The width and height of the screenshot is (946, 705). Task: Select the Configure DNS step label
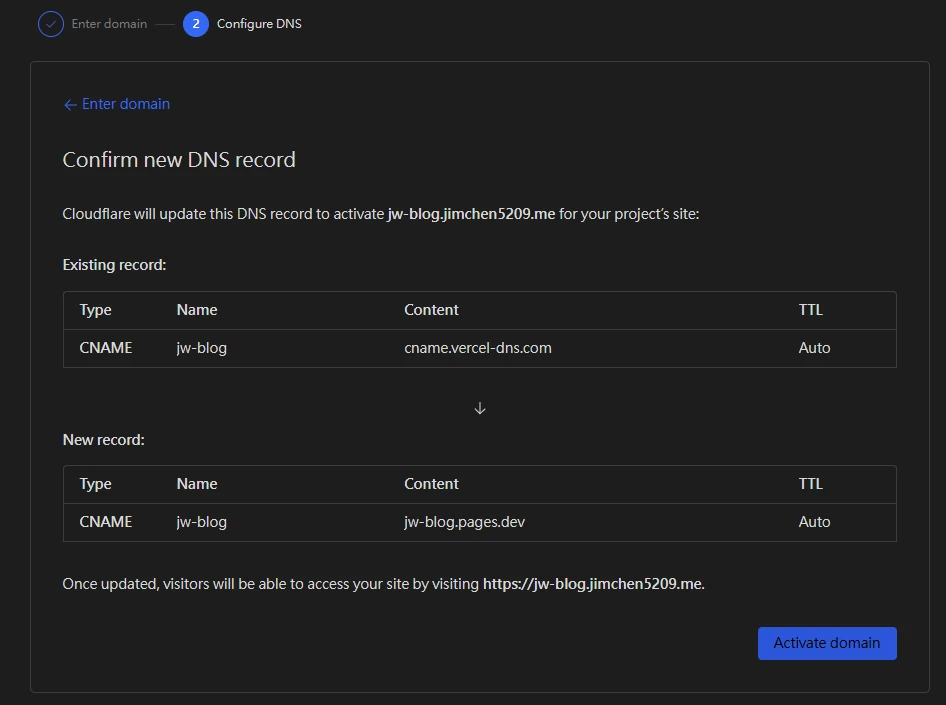coord(259,24)
